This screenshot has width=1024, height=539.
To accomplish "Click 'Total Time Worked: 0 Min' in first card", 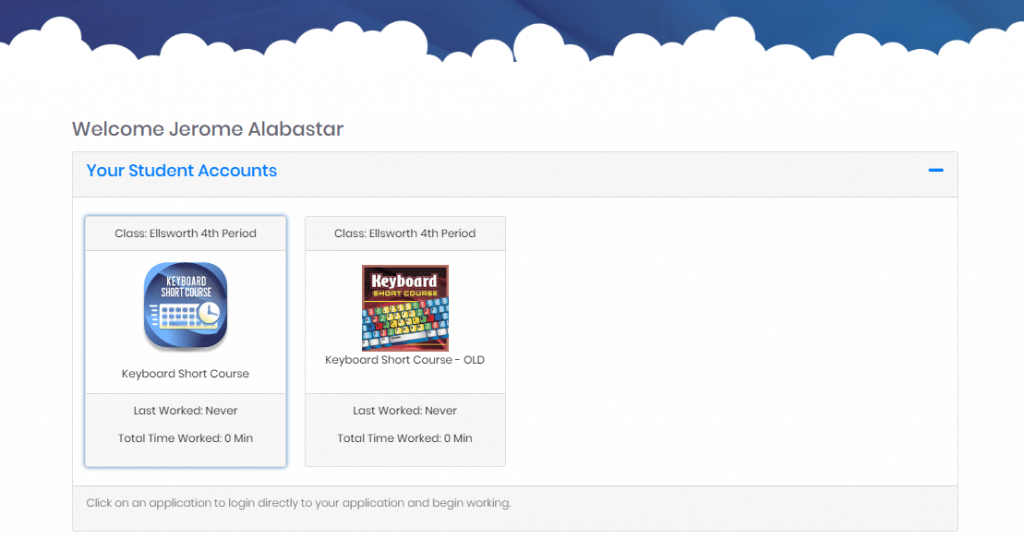I will click(x=185, y=438).
